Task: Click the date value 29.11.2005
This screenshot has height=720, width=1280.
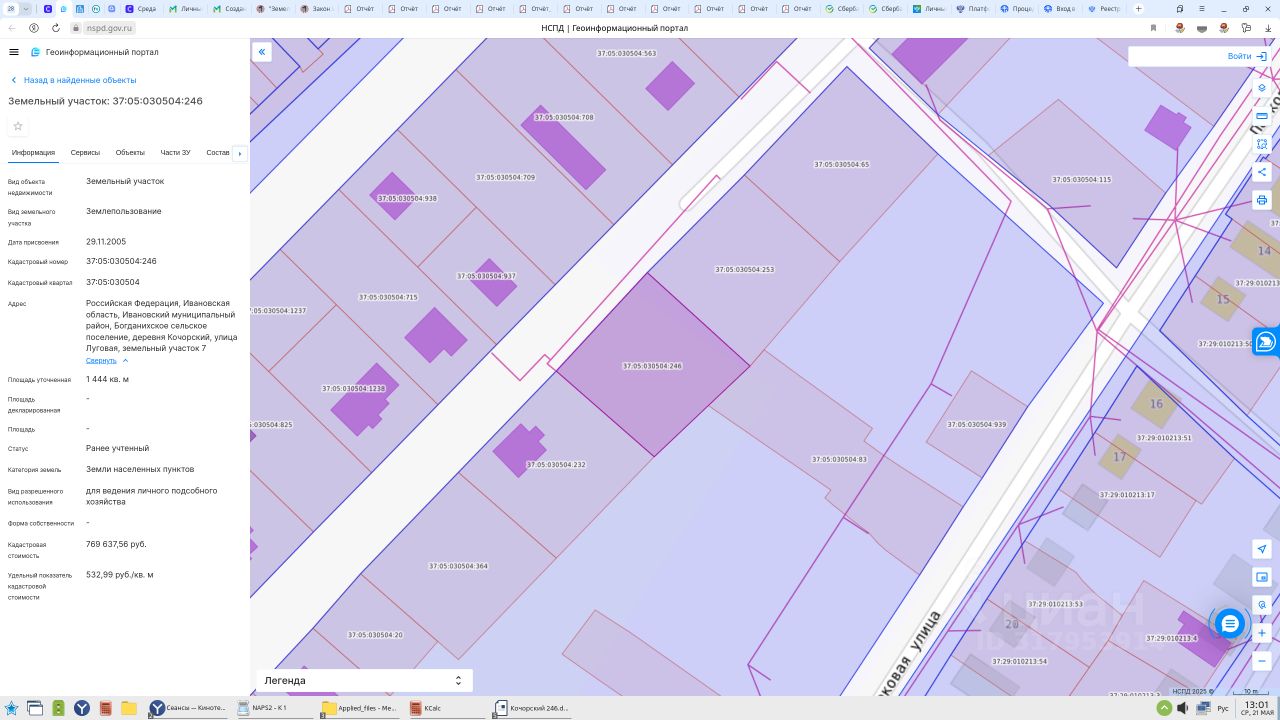Action: pyautogui.click(x=106, y=241)
